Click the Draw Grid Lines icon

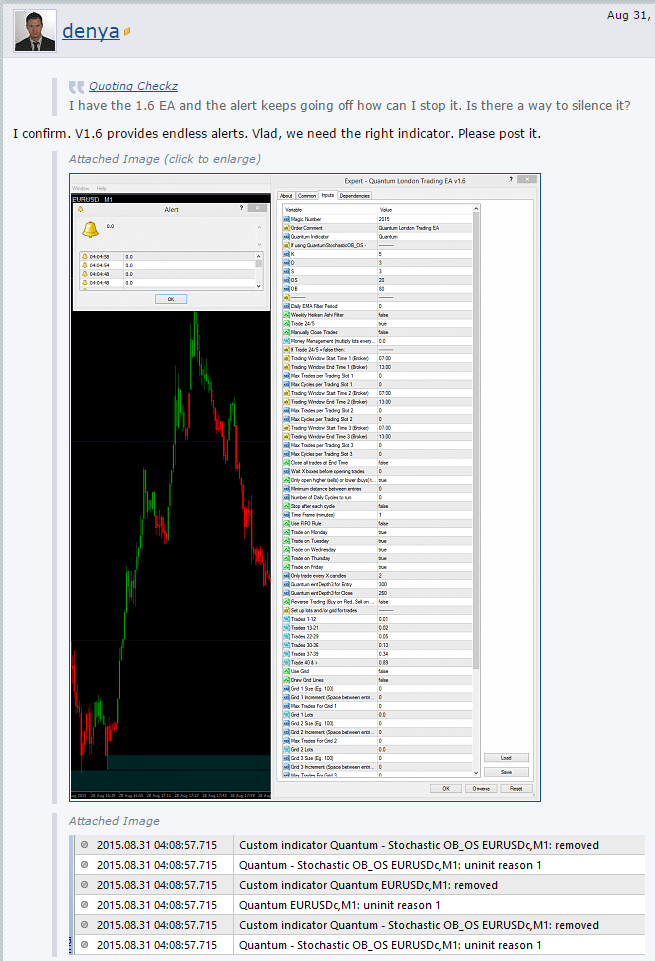(x=286, y=680)
